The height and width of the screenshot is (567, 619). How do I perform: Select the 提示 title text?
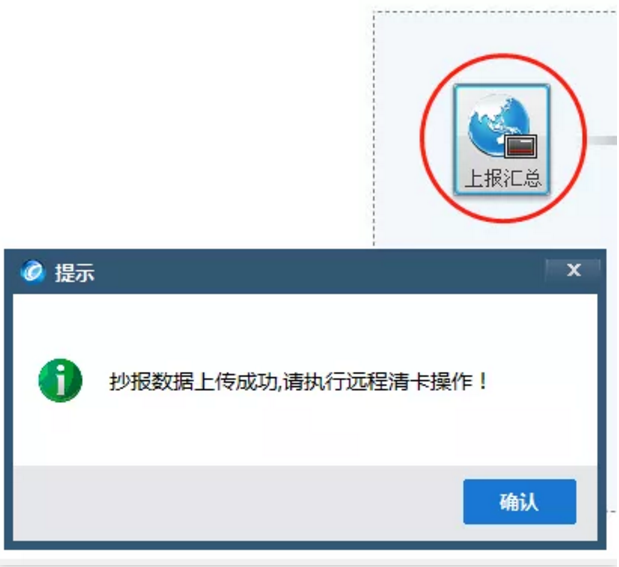(75, 272)
